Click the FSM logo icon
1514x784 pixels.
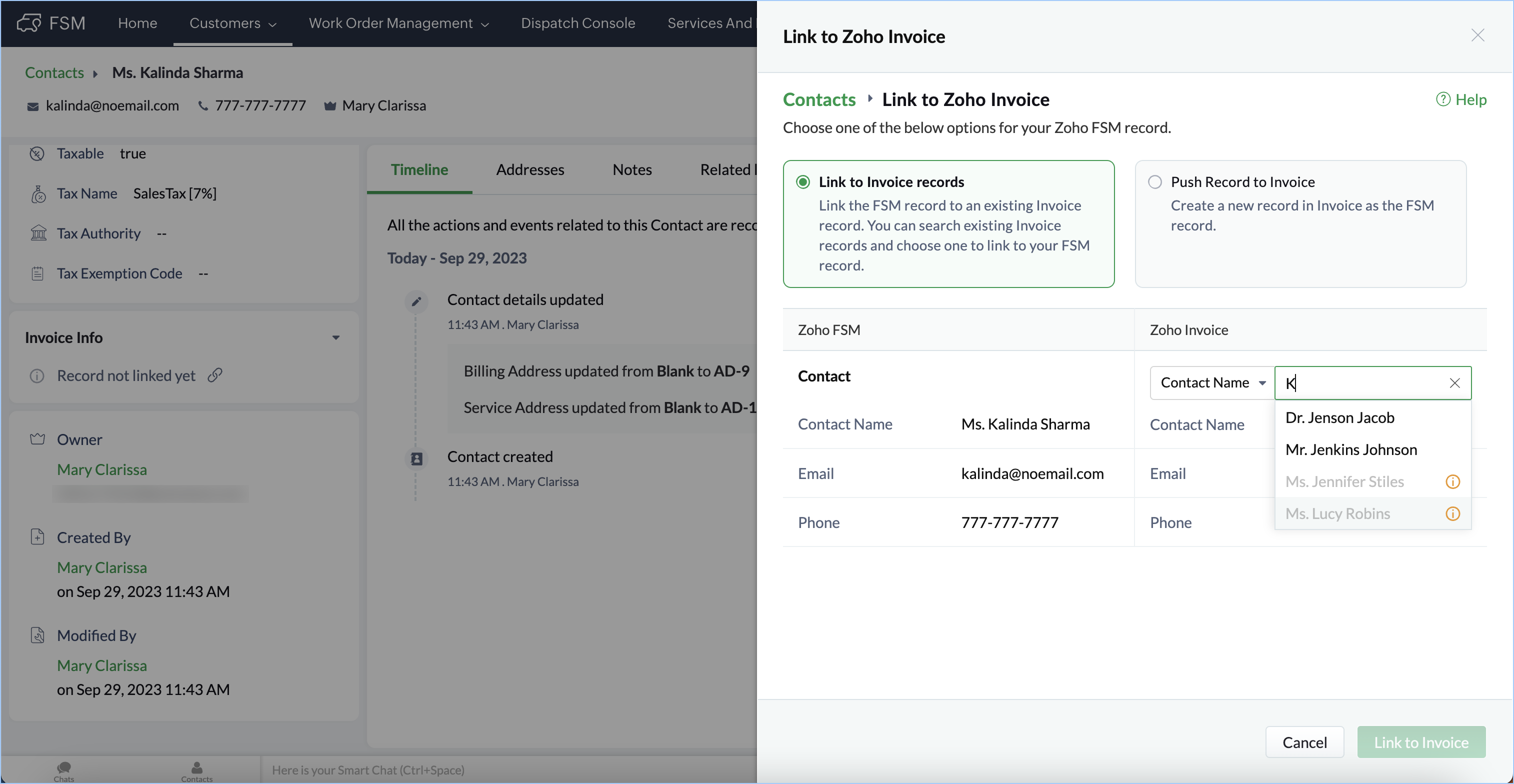point(29,23)
